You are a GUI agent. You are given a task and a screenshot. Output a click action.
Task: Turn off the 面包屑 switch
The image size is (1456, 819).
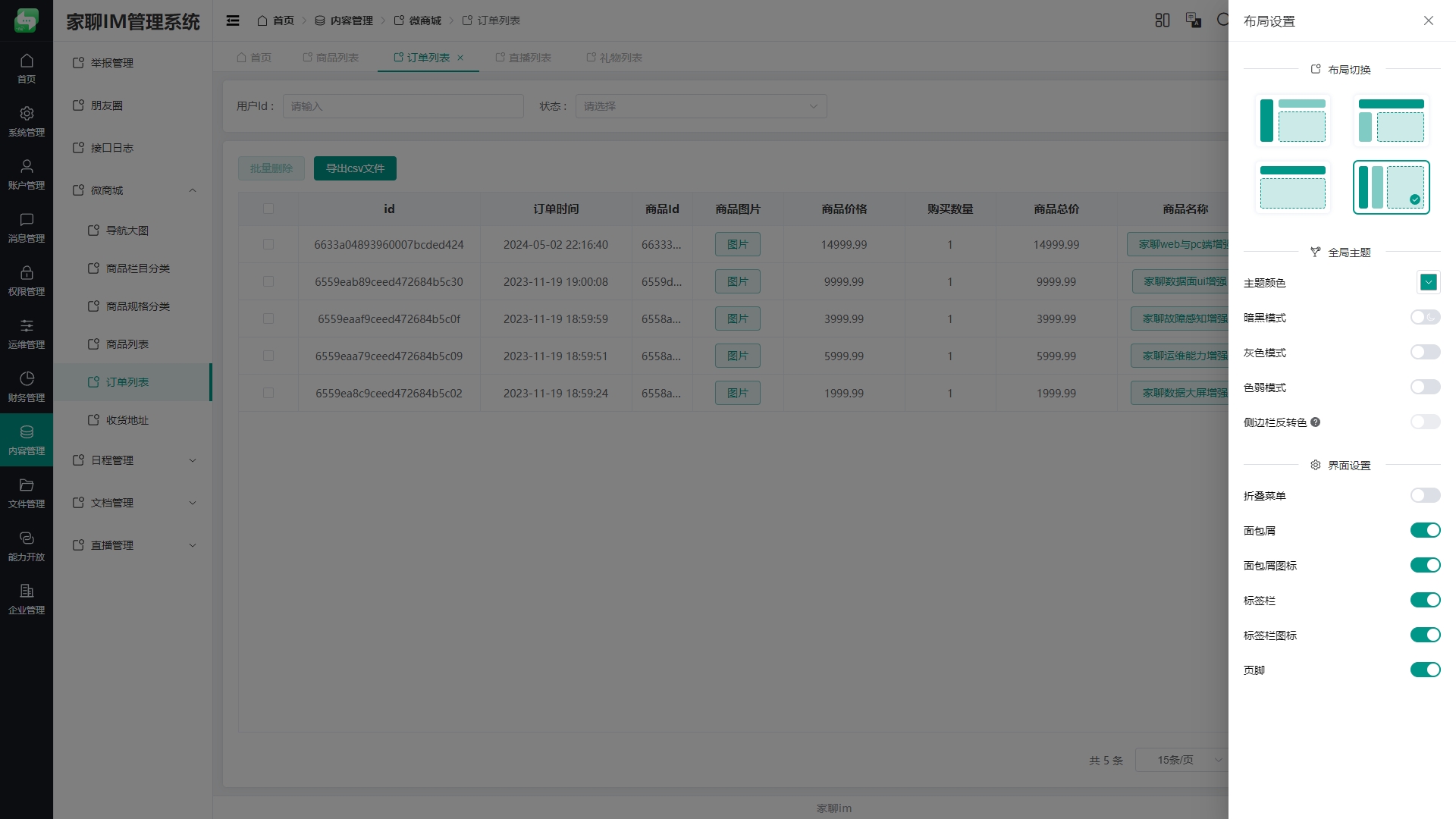[1425, 531]
